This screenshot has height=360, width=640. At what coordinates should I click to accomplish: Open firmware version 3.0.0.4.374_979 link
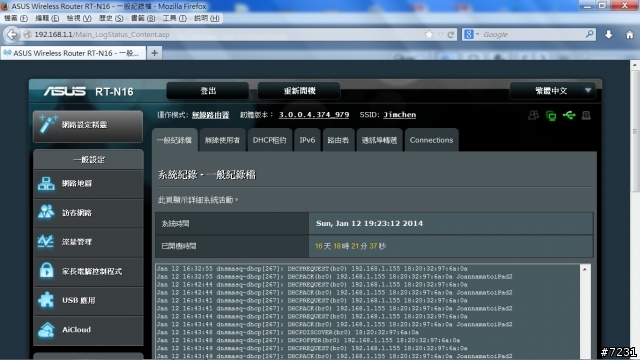314,115
